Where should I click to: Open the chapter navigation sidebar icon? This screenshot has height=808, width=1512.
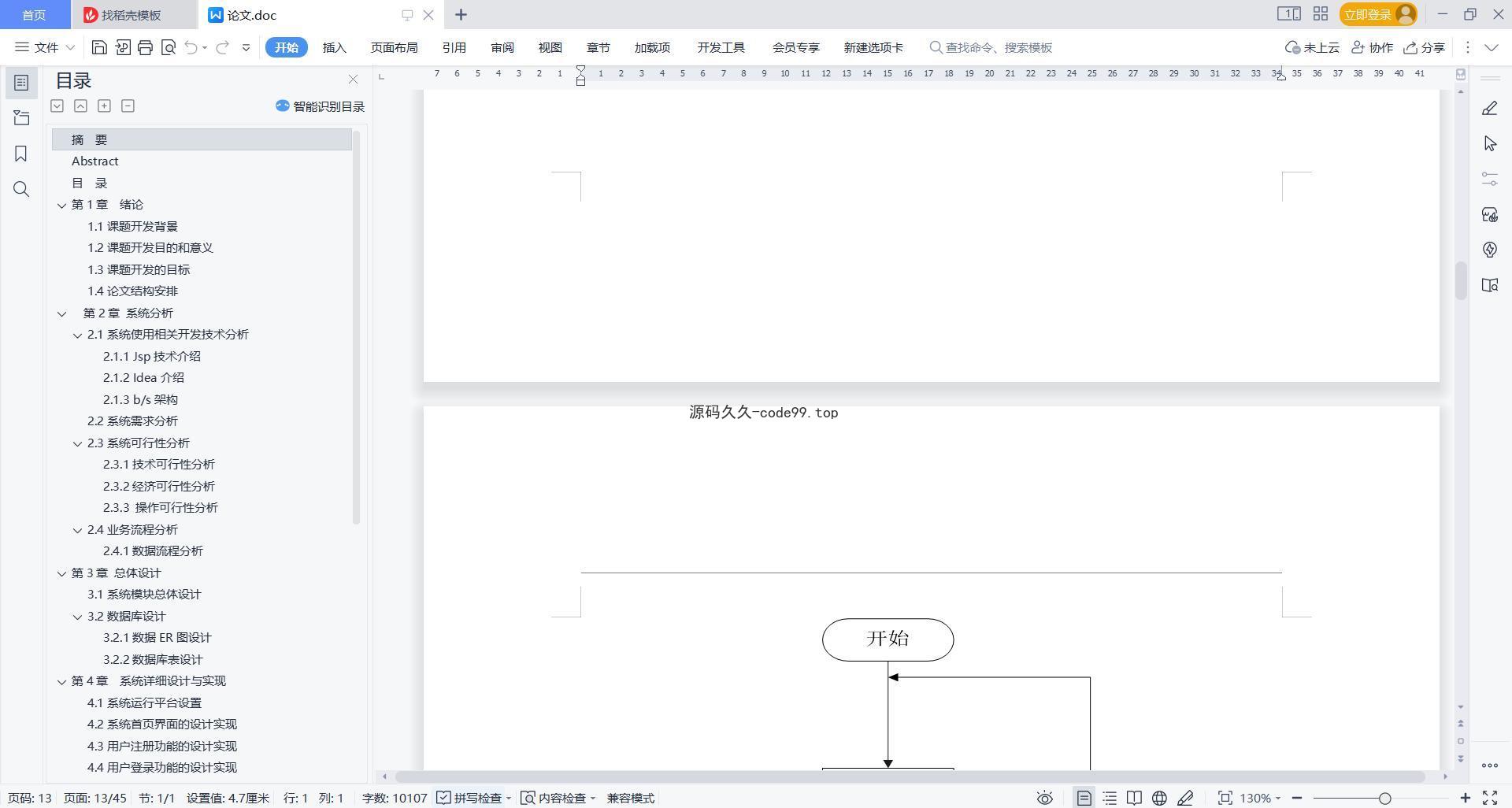(x=21, y=118)
